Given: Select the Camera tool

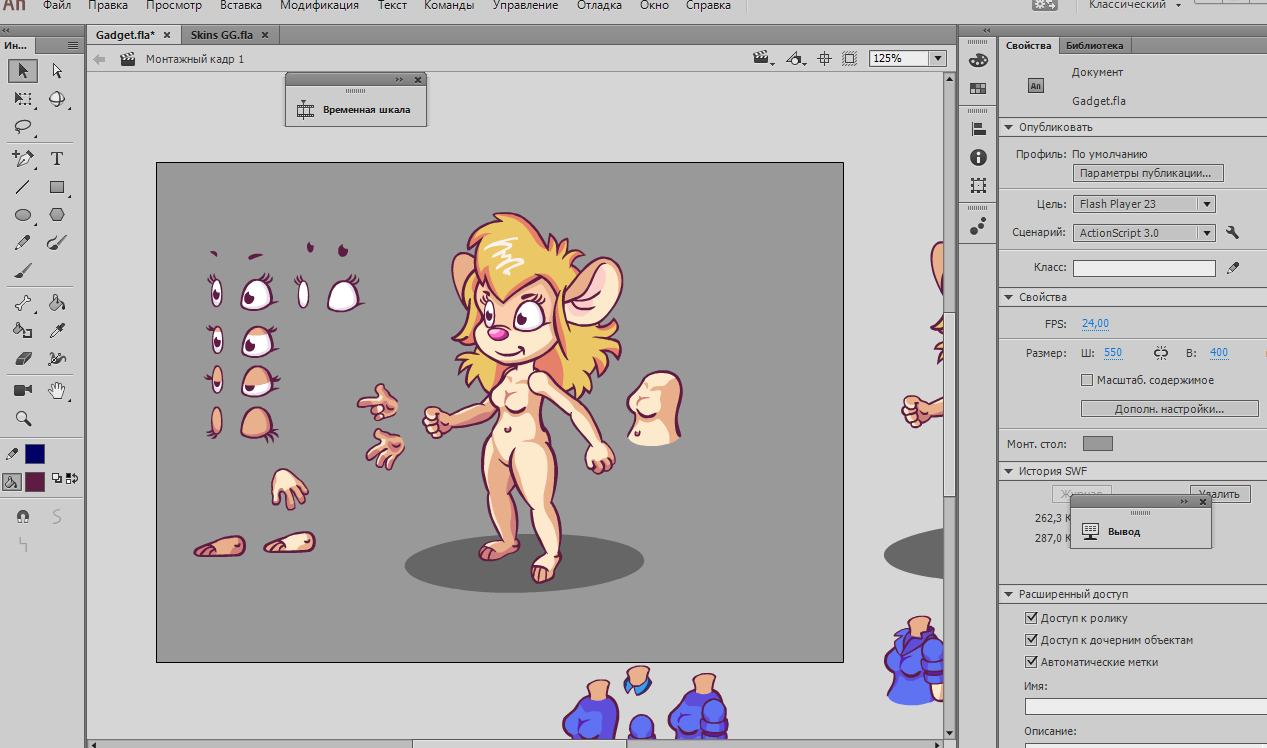Looking at the screenshot, I should coord(23,390).
